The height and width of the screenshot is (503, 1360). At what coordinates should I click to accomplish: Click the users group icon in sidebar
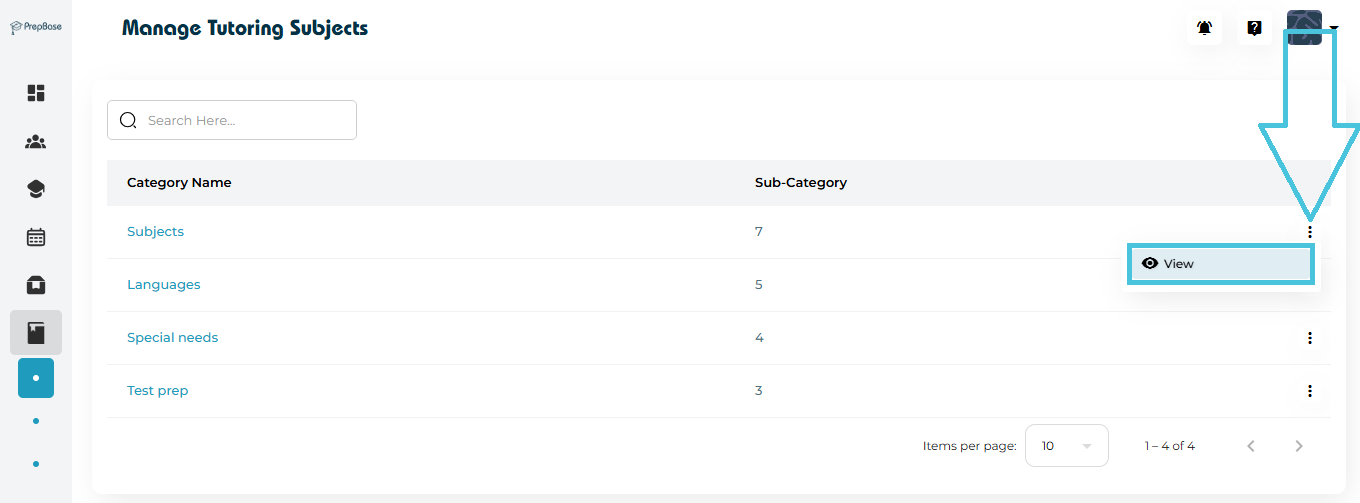pyautogui.click(x=36, y=142)
